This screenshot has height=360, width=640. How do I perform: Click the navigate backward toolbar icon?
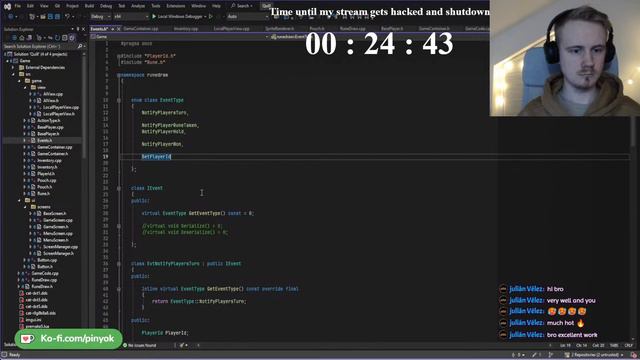click(11, 17)
